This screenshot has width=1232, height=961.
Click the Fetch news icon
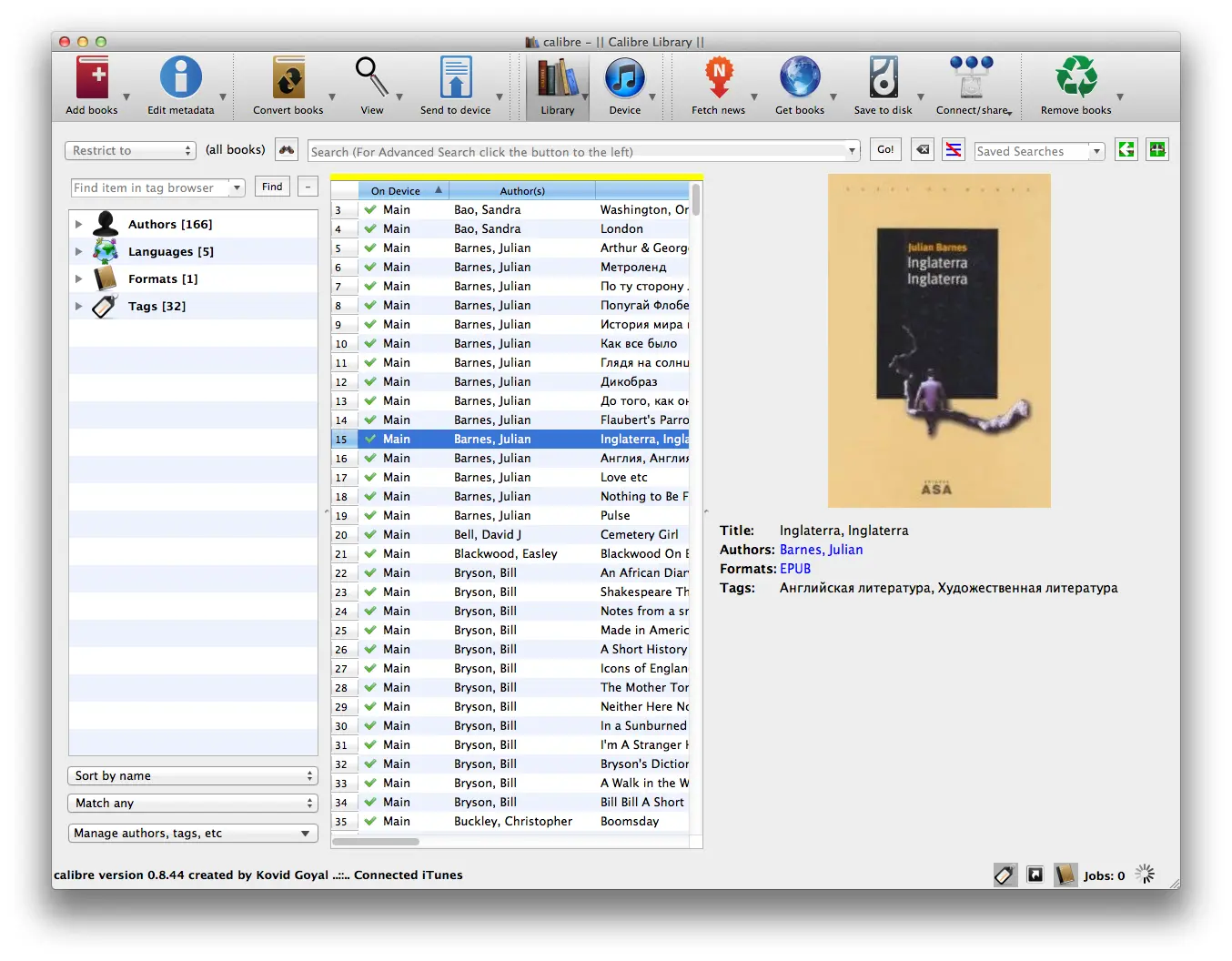(x=719, y=78)
